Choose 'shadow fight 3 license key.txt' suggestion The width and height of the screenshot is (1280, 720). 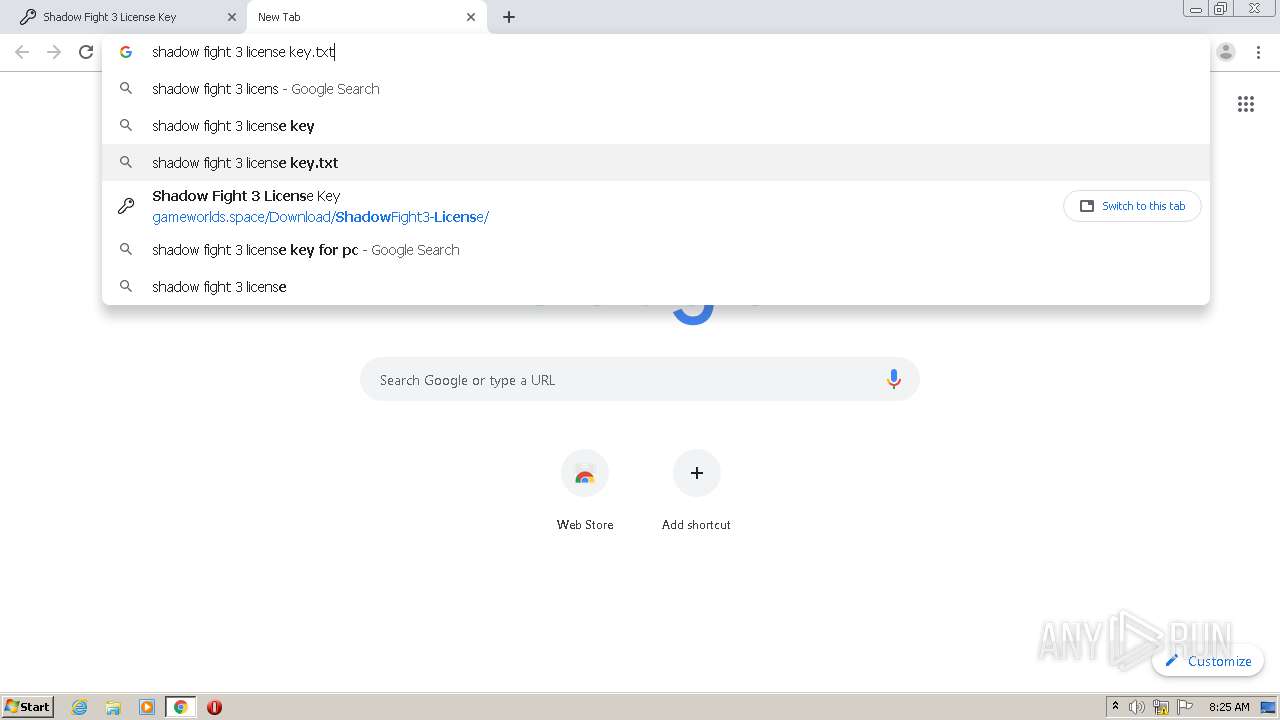[656, 163]
